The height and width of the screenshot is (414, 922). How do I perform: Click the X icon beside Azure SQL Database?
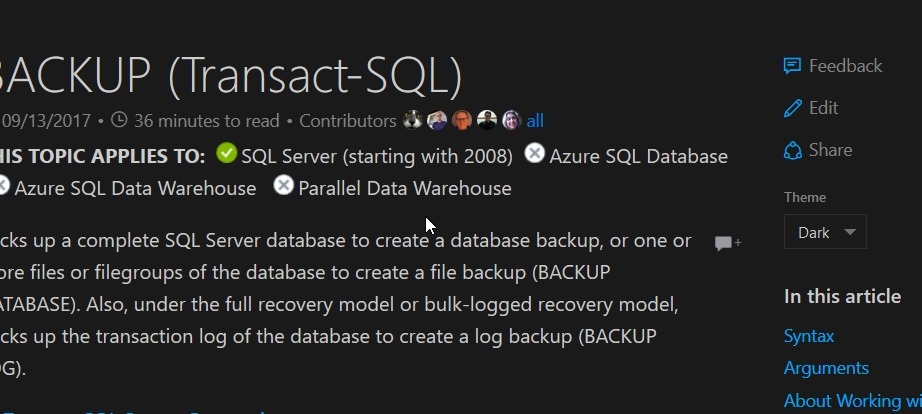[x=535, y=154]
